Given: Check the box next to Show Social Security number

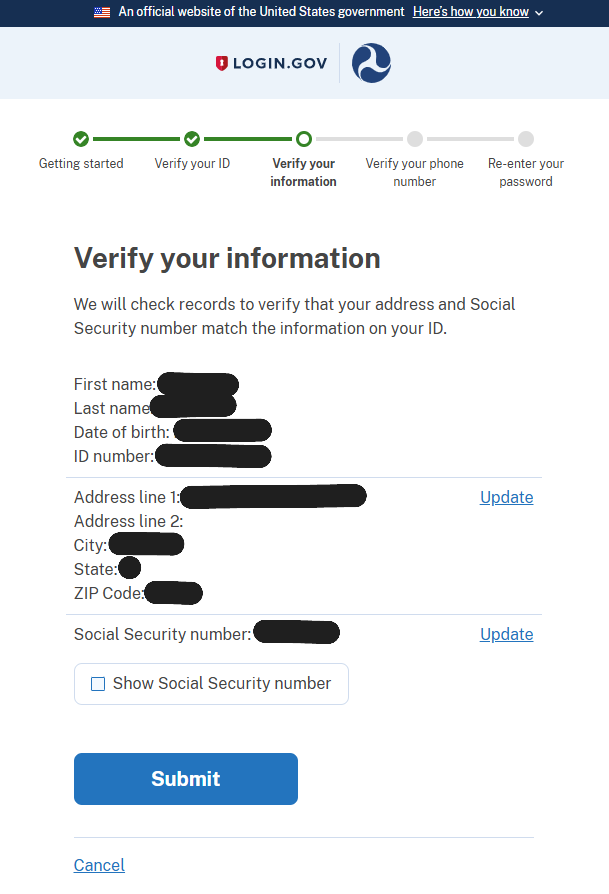Looking at the screenshot, I should pyautogui.click(x=98, y=683).
